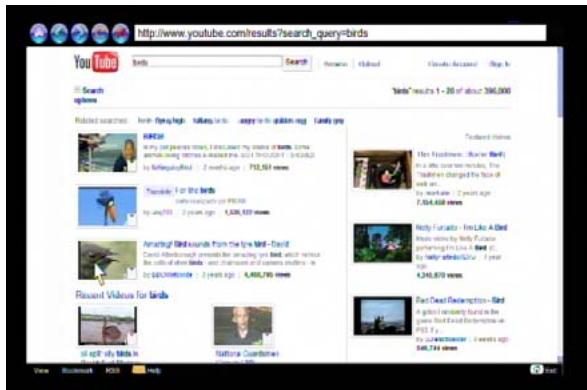The image size is (587, 390).
Task: Click the YouTube logo
Action: (96, 62)
